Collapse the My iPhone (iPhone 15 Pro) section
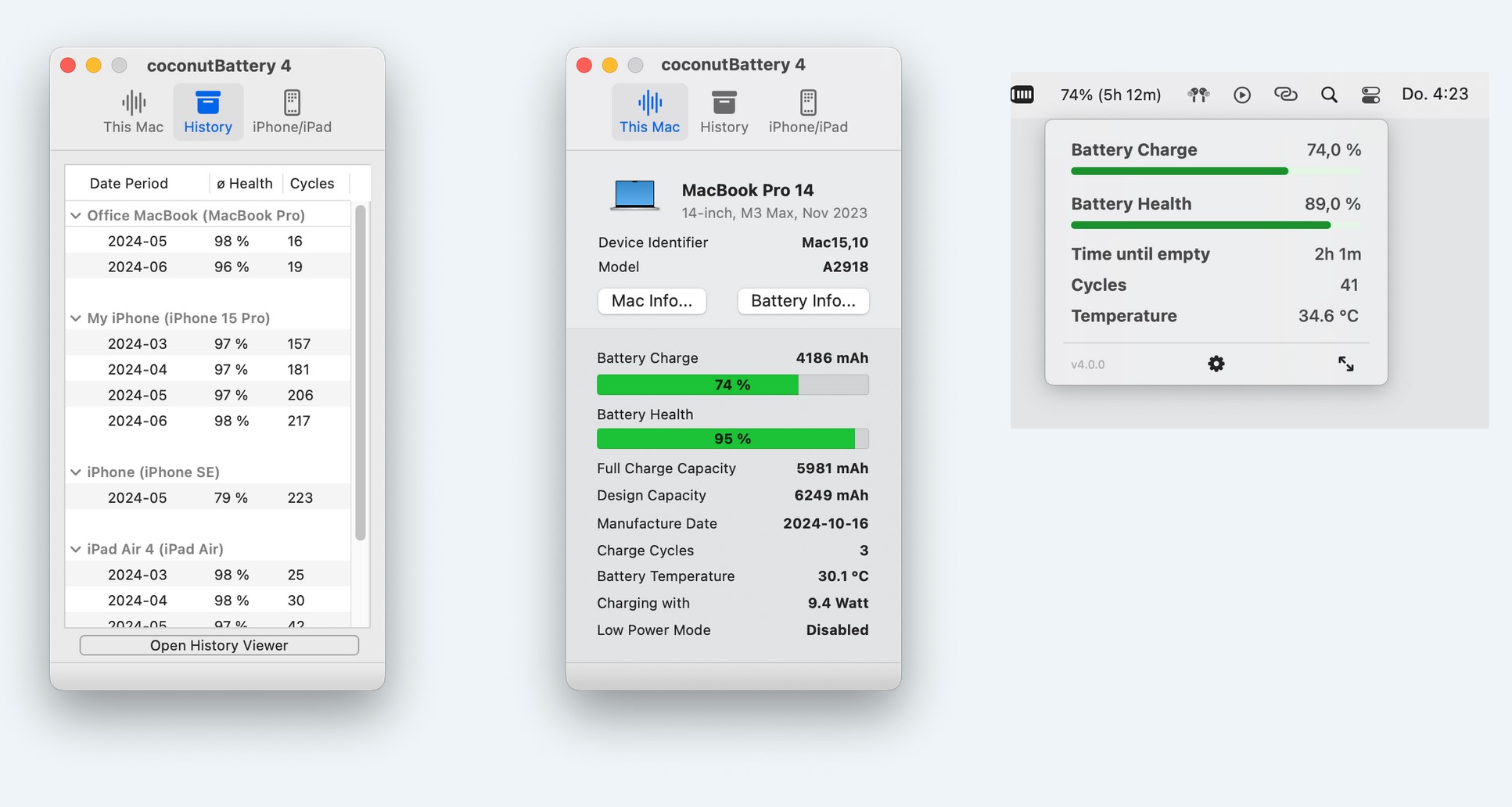This screenshot has height=807, width=1512. 76,318
